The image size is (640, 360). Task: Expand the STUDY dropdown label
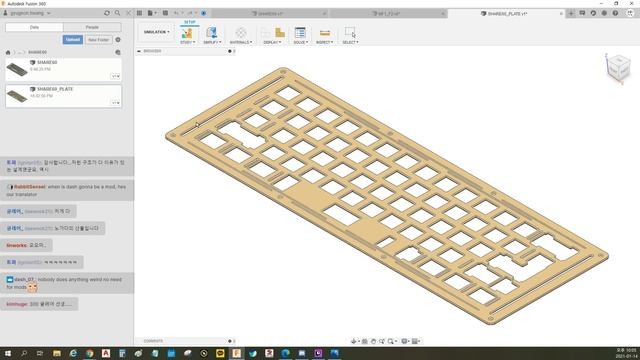[188, 42]
